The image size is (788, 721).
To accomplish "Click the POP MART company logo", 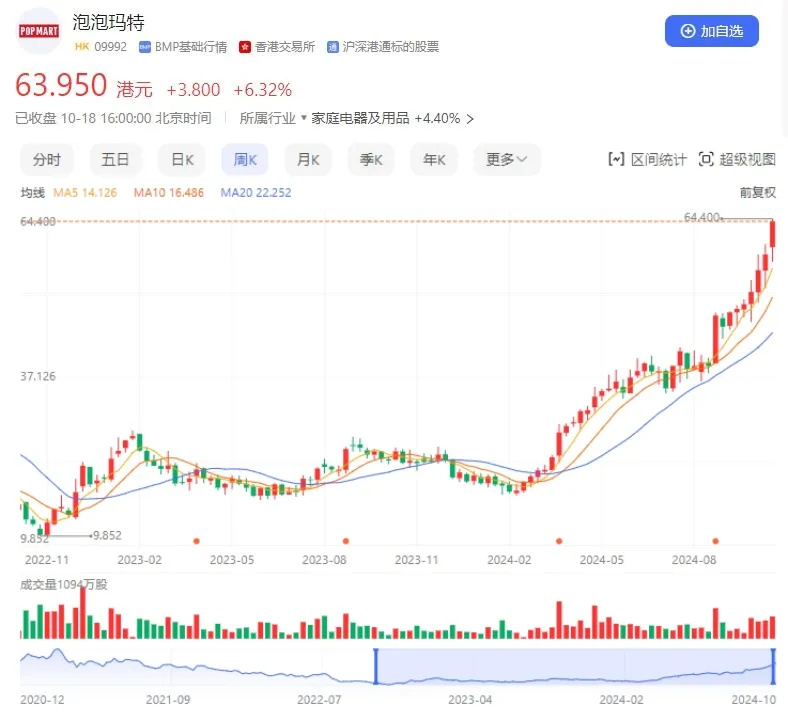I will (39, 31).
